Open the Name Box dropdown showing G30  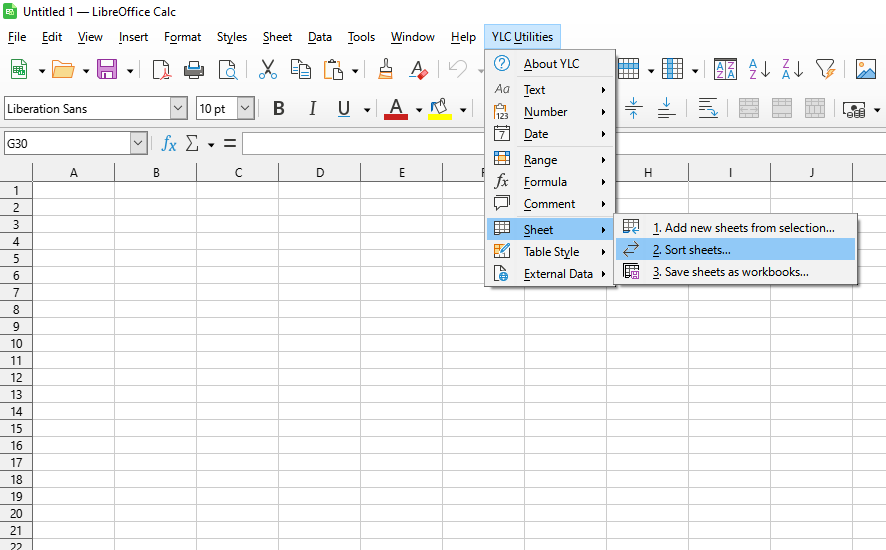coord(138,144)
